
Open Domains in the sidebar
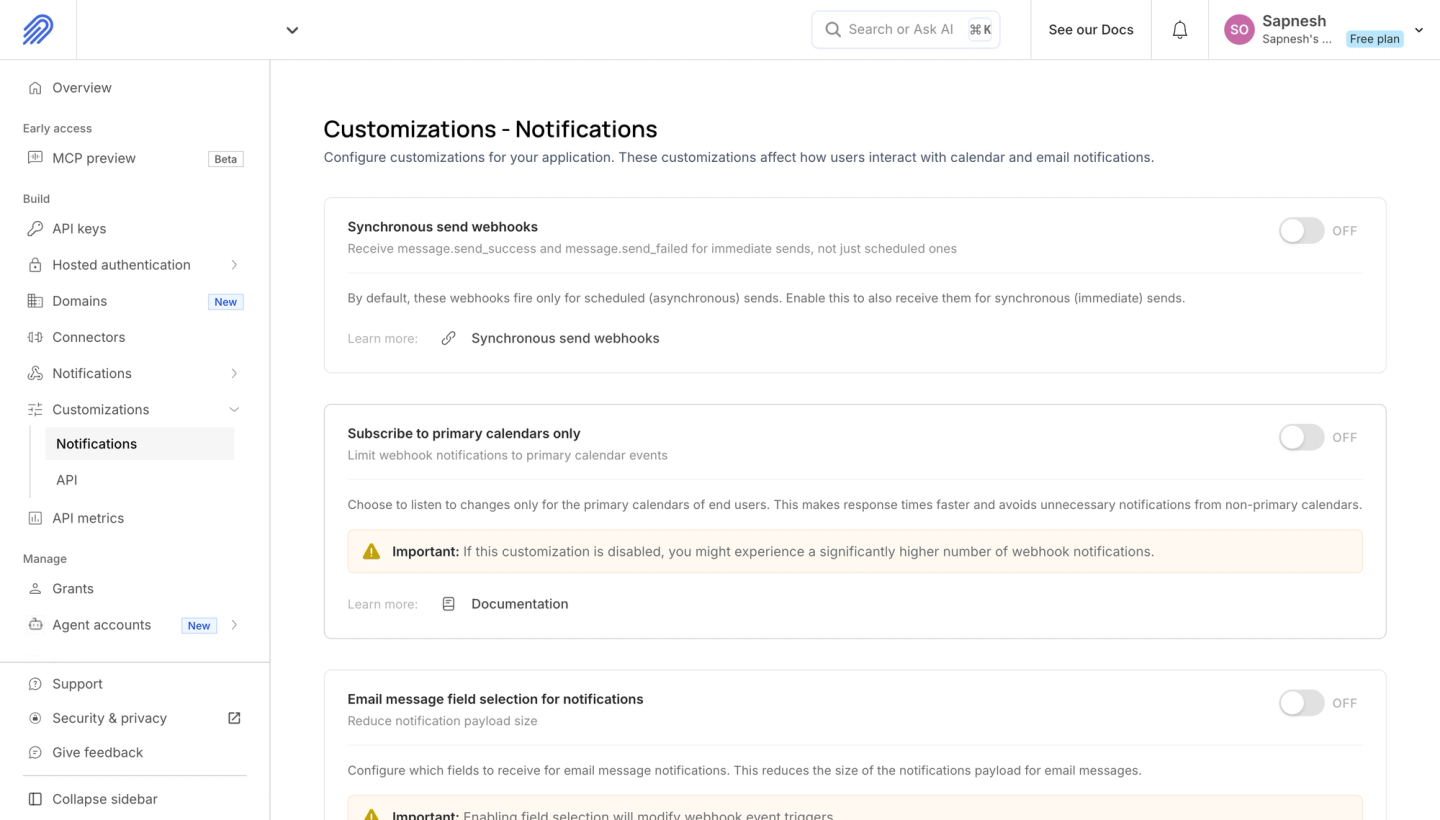(79, 301)
